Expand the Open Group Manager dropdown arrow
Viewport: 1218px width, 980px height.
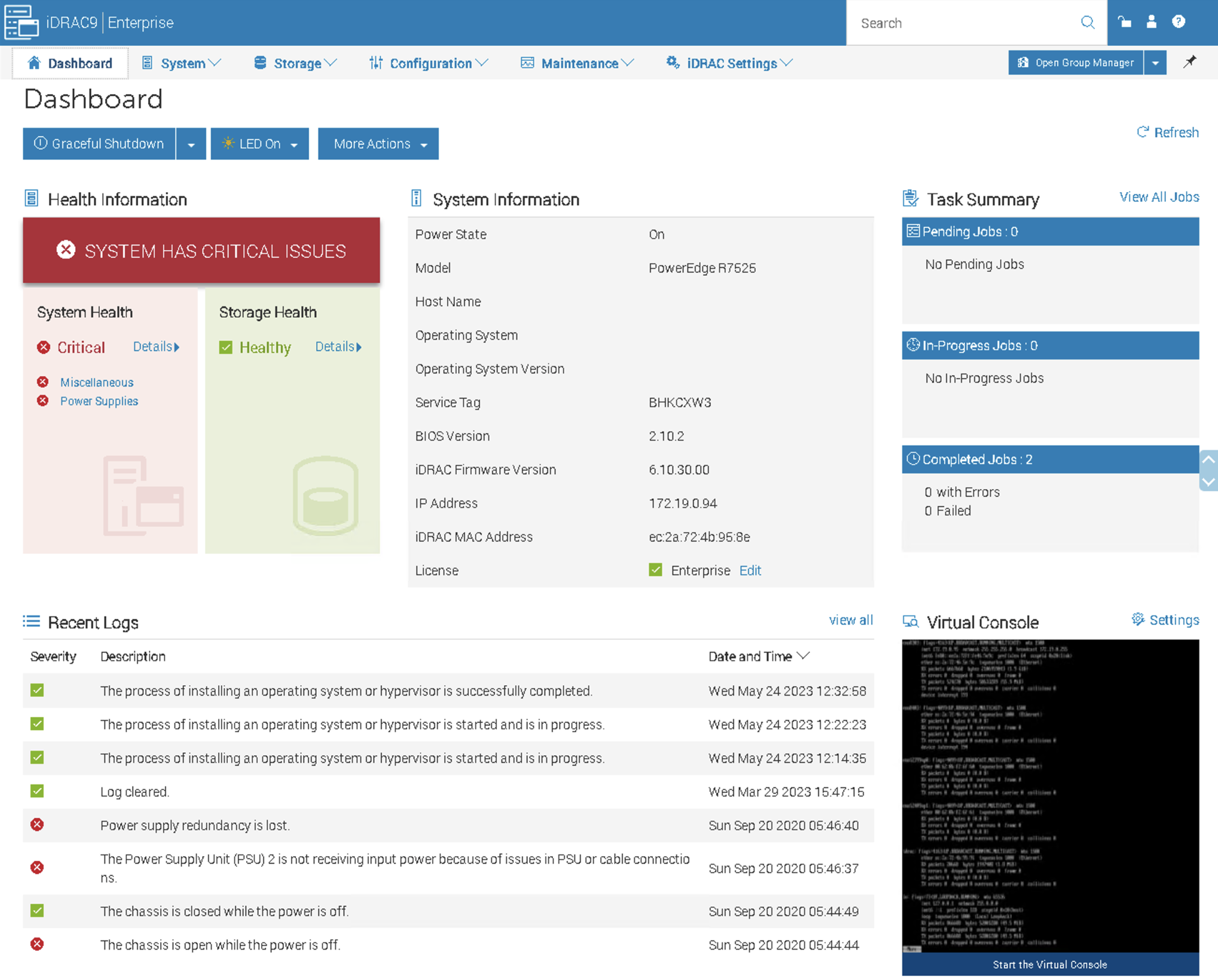[x=1155, y=63]
